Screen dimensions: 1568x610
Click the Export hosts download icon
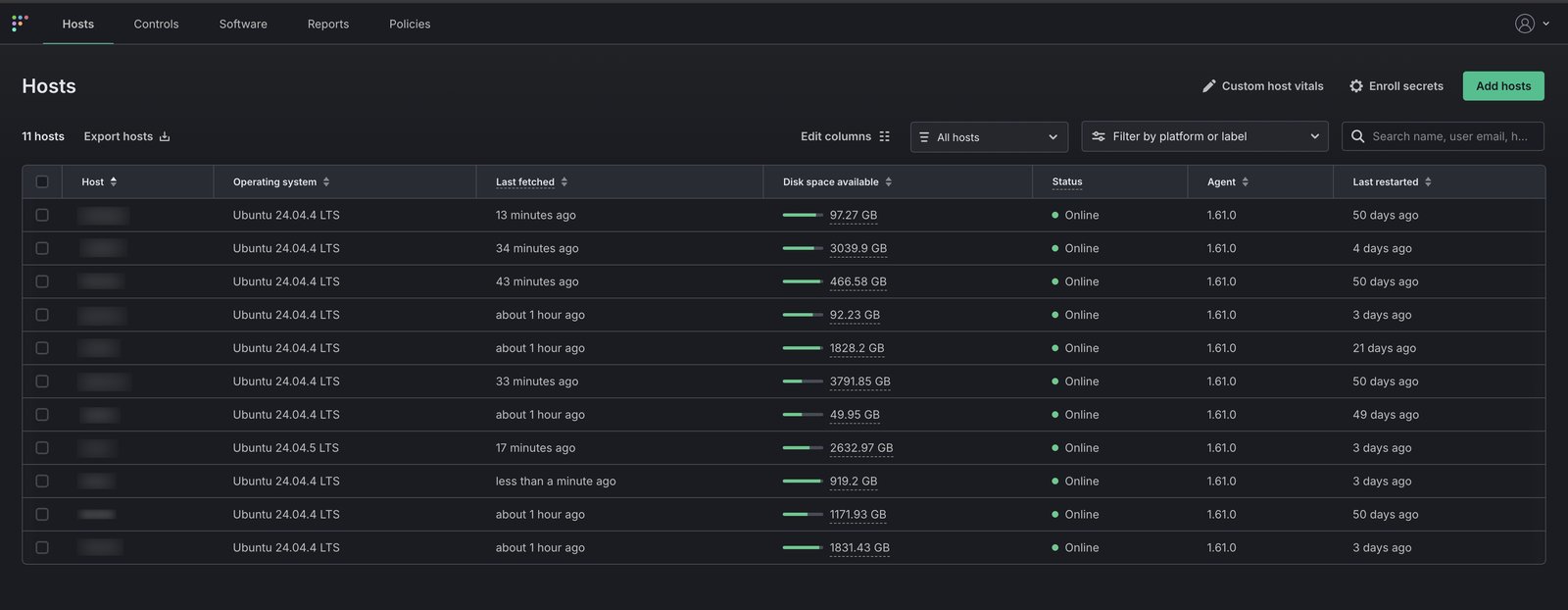(x=165, y=136)
